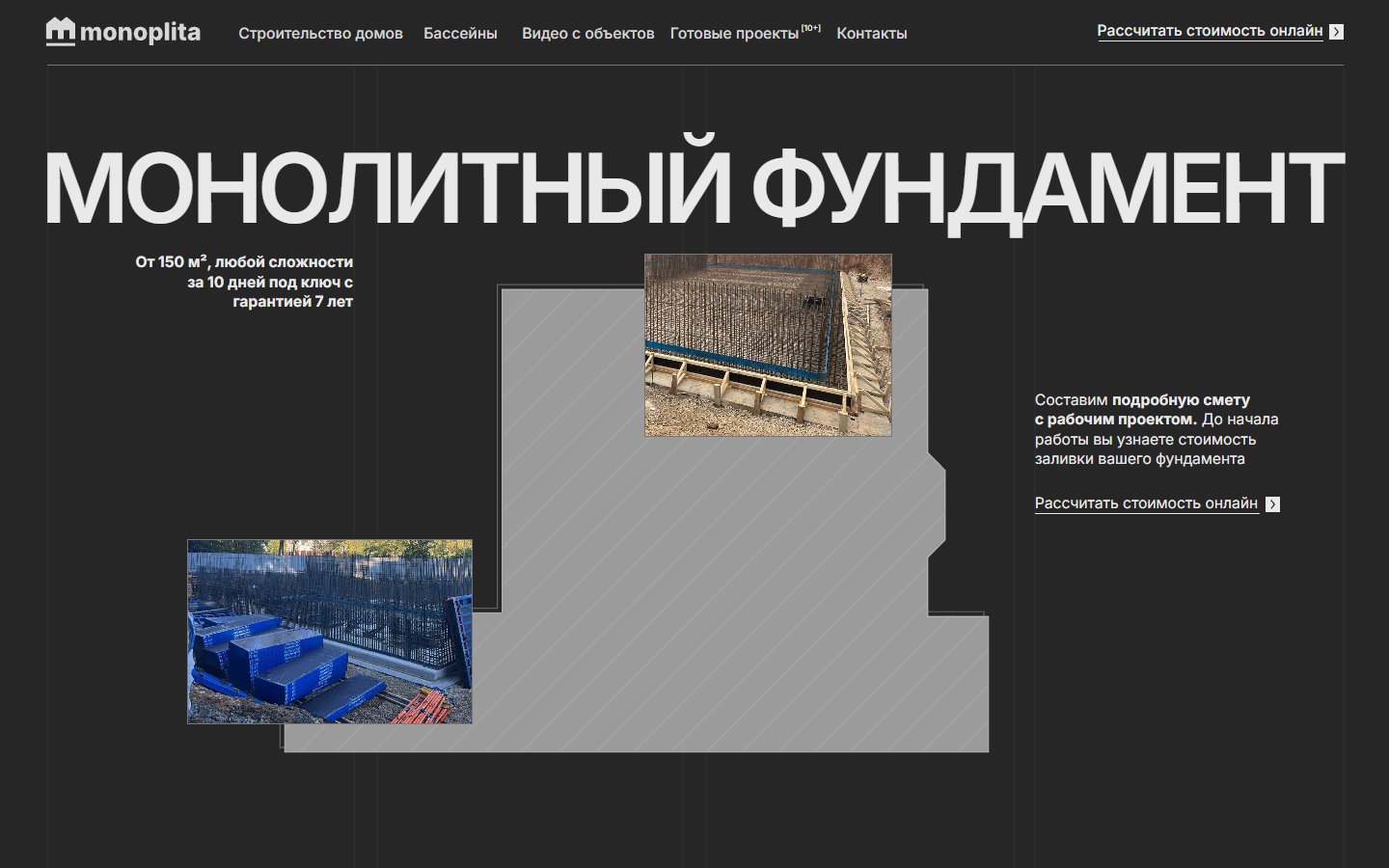Click the 'Составим подробную смету' paragraph
1389x868 pixels.
(1157, 429)
